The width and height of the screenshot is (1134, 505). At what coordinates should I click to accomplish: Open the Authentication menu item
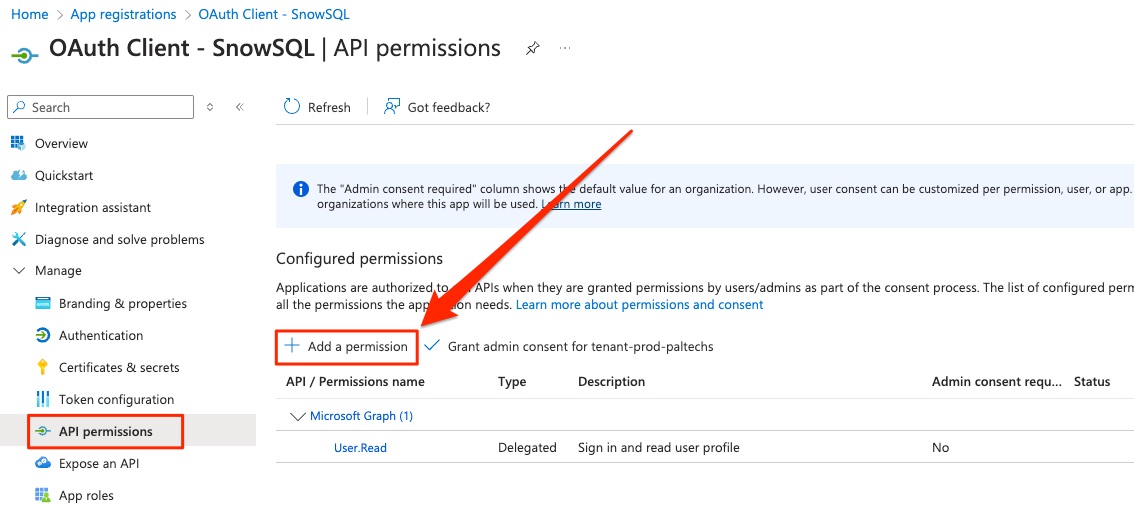pos(100,335)
